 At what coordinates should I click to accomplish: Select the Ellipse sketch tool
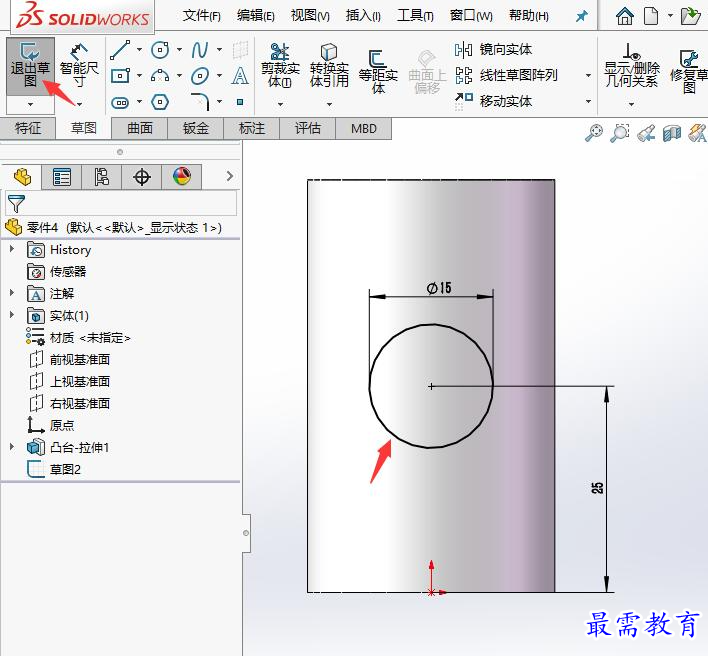(200, 76)
